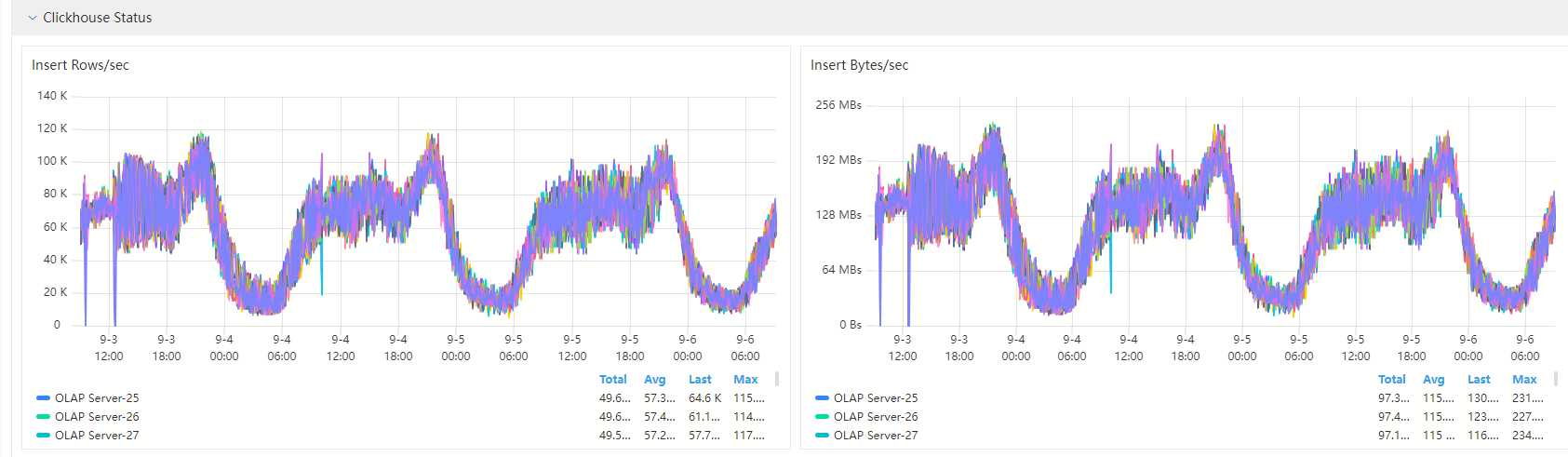The height and width of the screenshot is (457, 1568).
Task: Click OLAP Server-27 color swatch in Insert Rows legend
Action: [43, 436]
